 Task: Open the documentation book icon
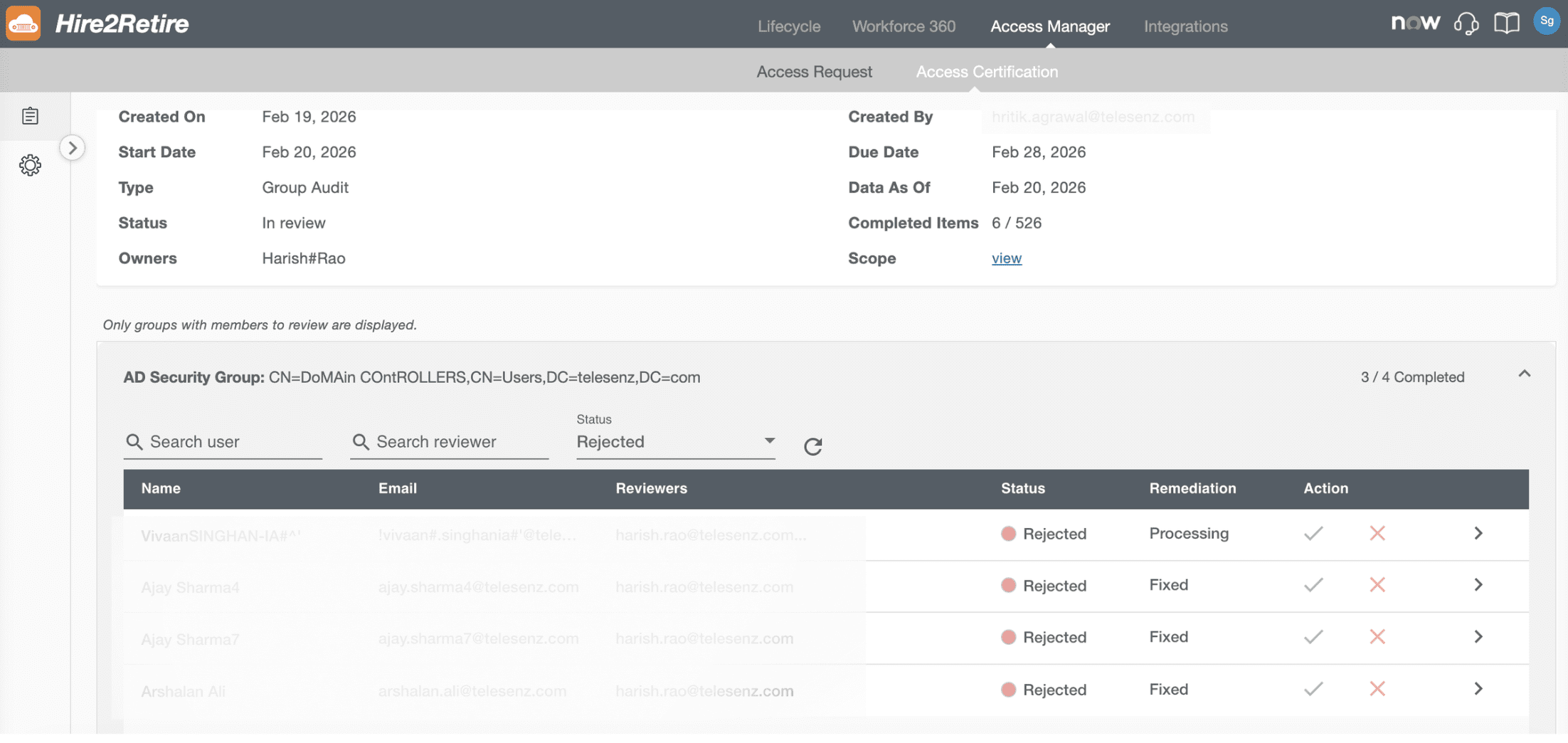[x=1506, y=23]
